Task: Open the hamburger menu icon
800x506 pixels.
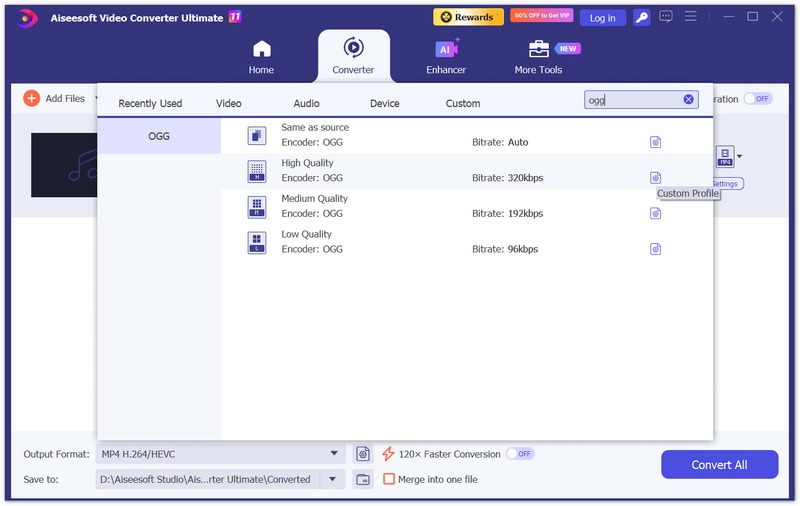Action: [x=690, y=16]
